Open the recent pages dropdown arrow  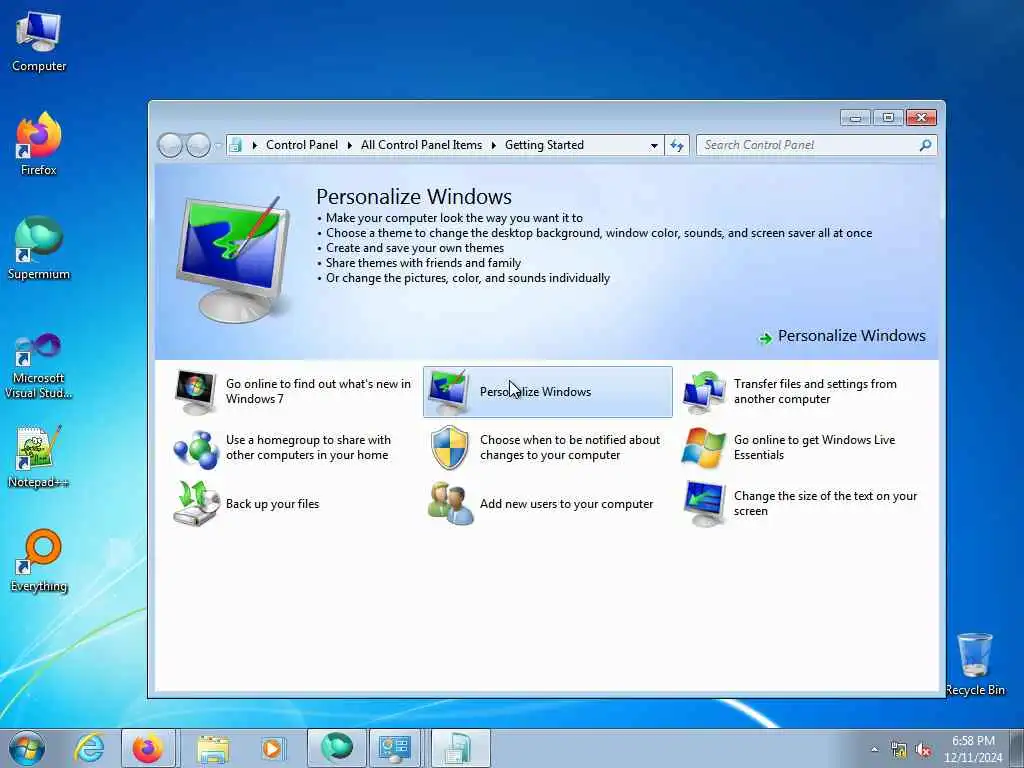coord(218,146)
